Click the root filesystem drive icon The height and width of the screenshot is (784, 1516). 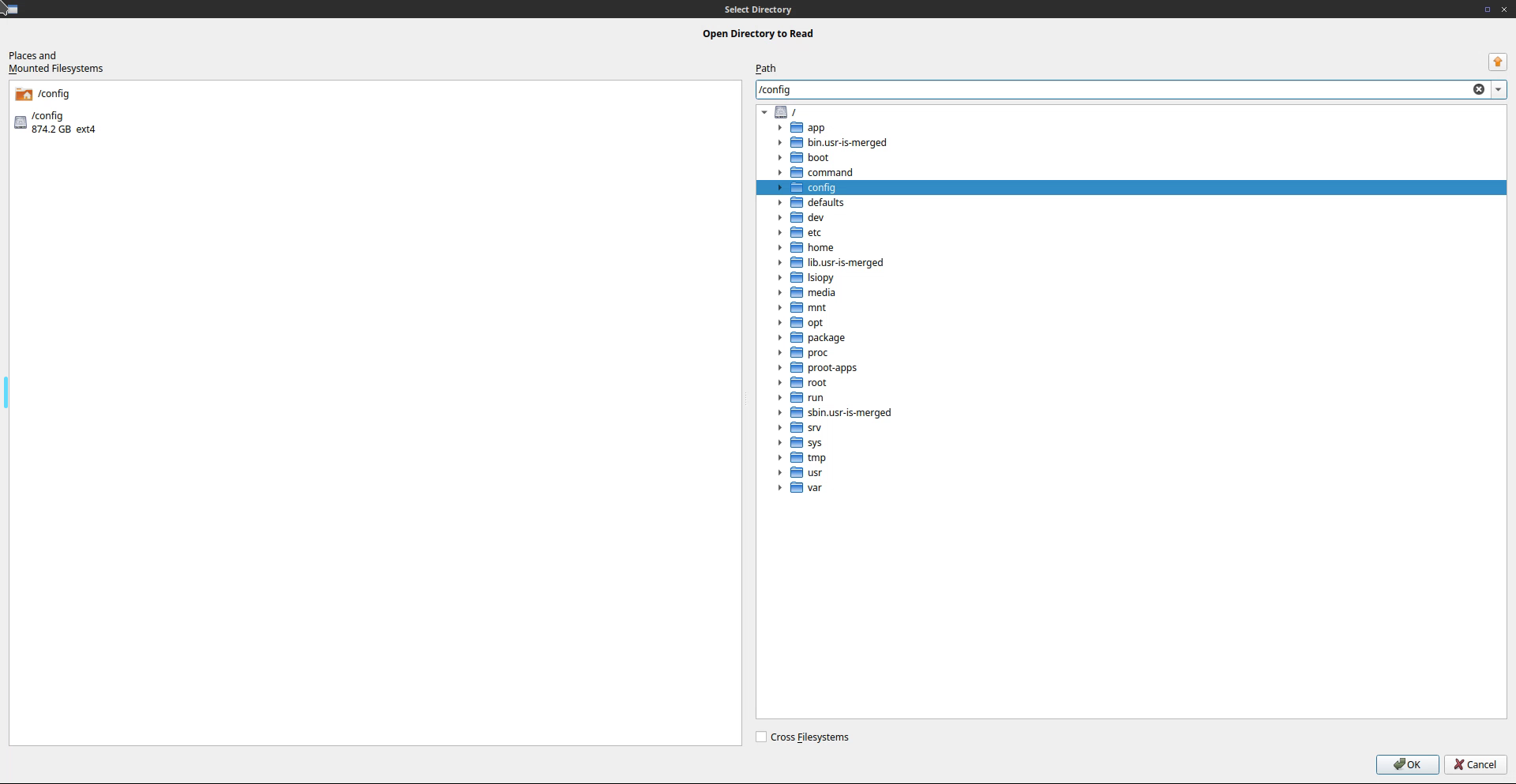(x=781, y=113)
